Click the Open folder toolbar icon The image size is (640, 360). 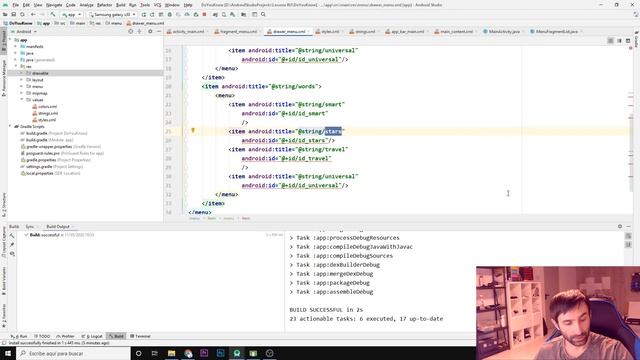[5, 14]
